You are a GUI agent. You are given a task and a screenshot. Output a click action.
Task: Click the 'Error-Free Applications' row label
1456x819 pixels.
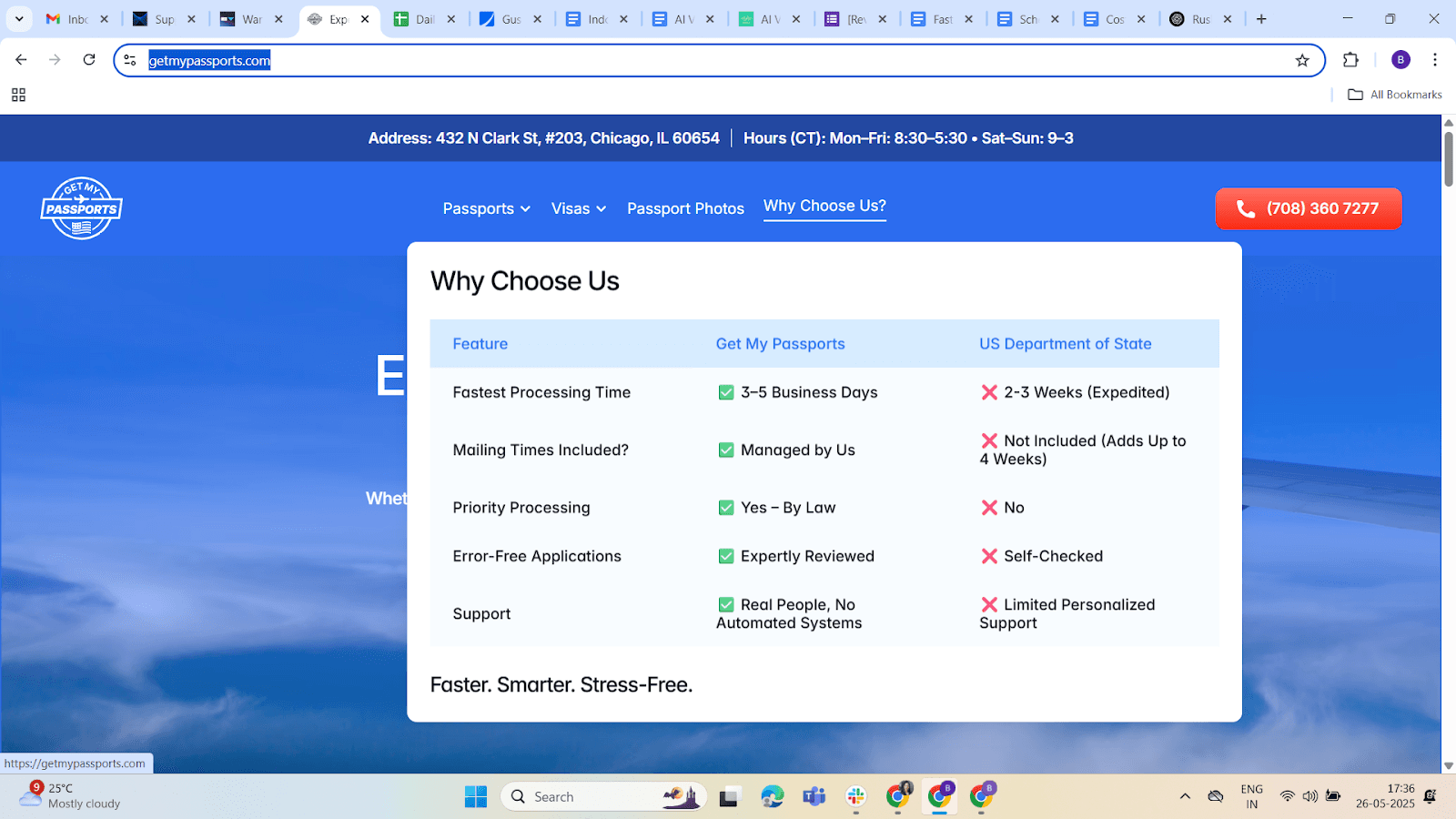click(537, 556)
